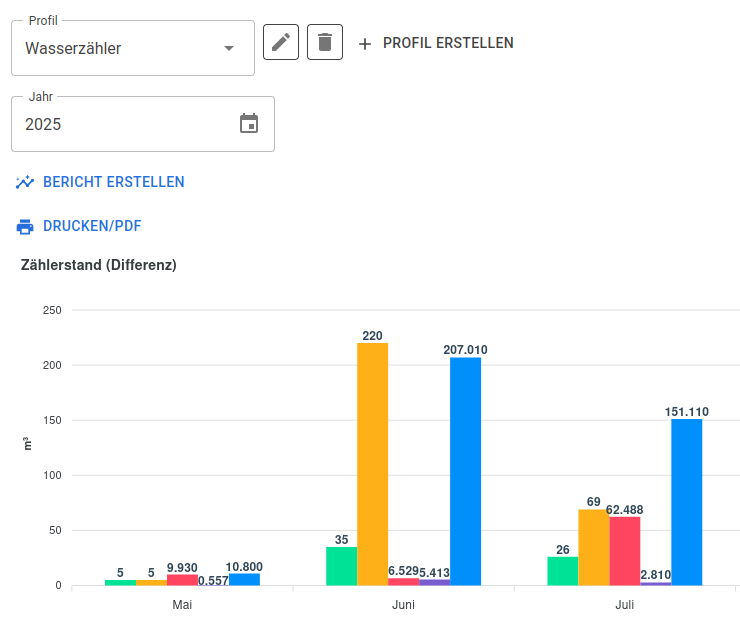Click the Jahr input field showing 2025

click(x=143, y=124)
